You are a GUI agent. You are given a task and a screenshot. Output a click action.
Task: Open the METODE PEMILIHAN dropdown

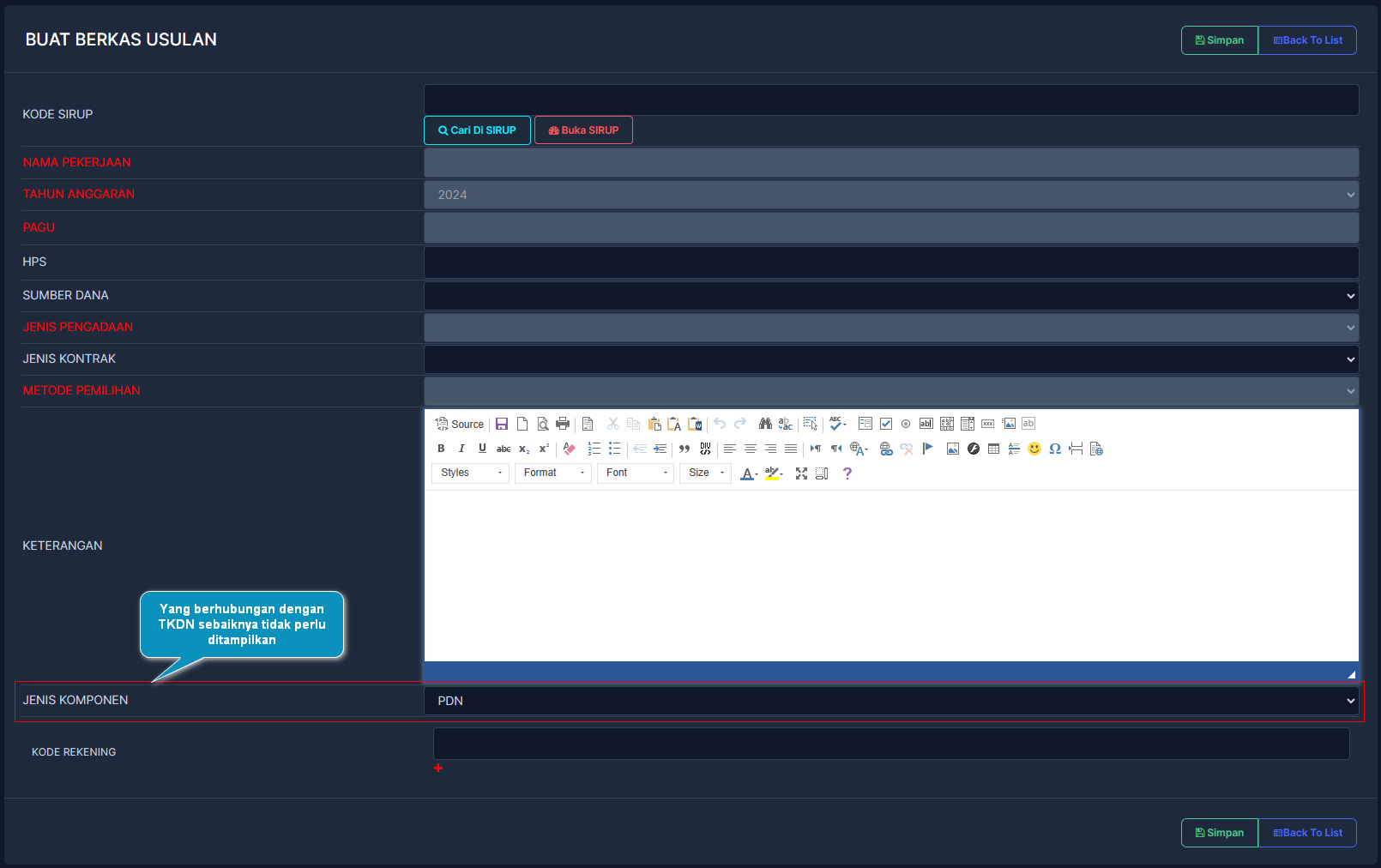coord(891,391)
